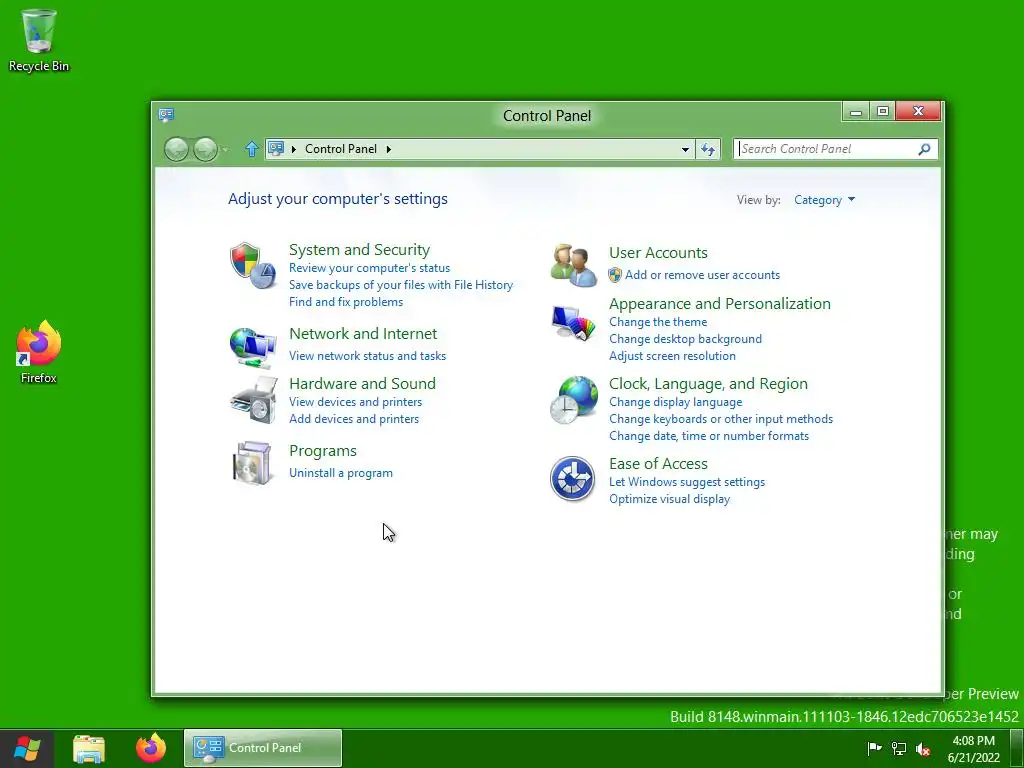
Task: Click the Control Panel taskbar button
Action: [x=263, y=748]
